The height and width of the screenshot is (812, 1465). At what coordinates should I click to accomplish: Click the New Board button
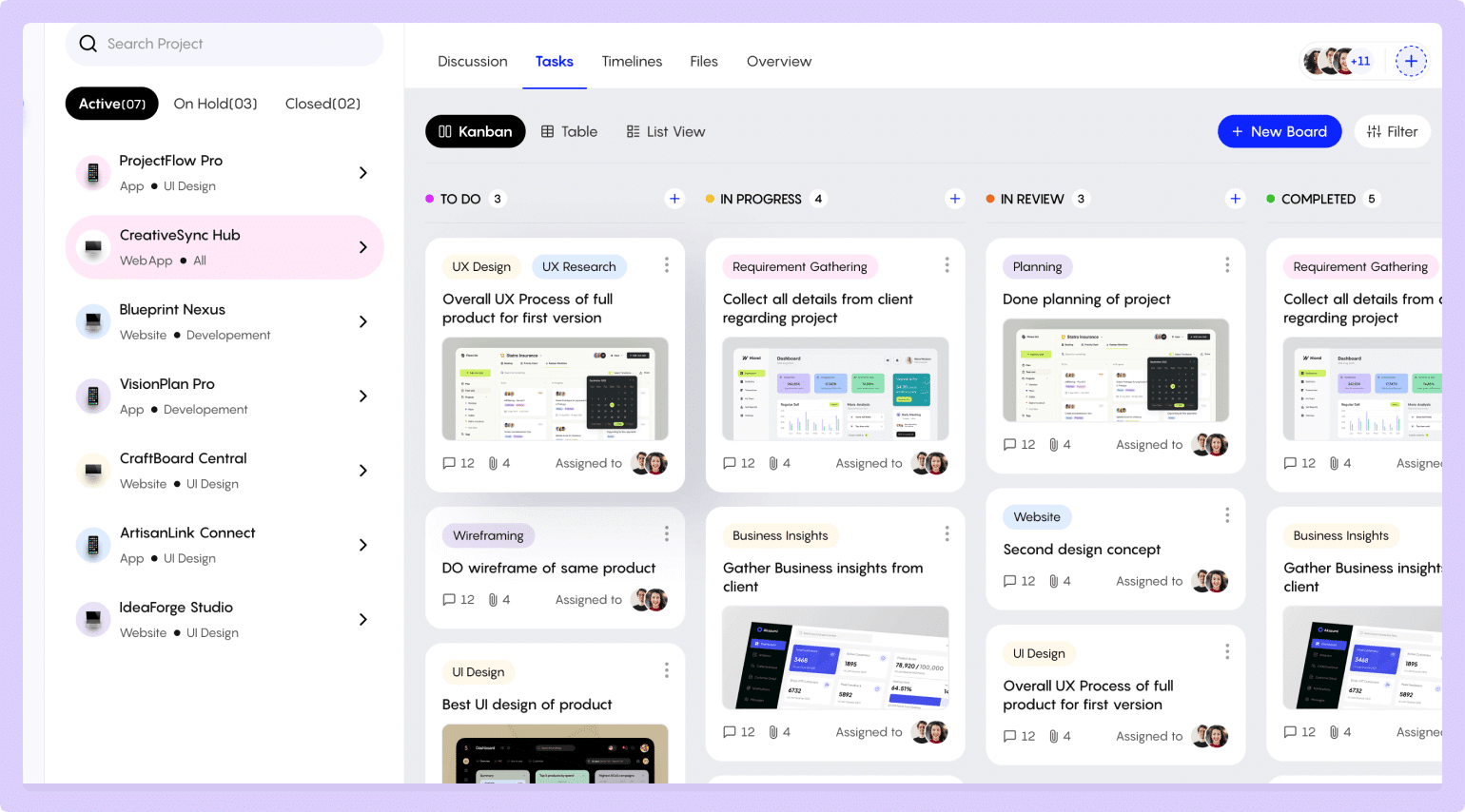1279,132
